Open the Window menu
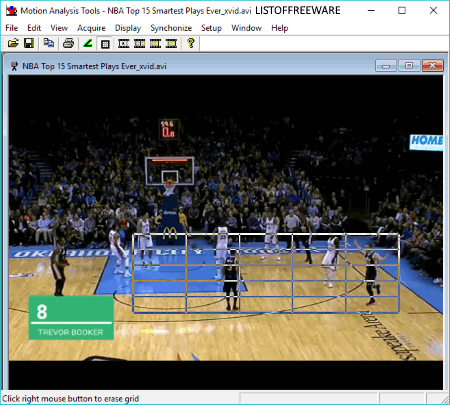 click(246, 28)
